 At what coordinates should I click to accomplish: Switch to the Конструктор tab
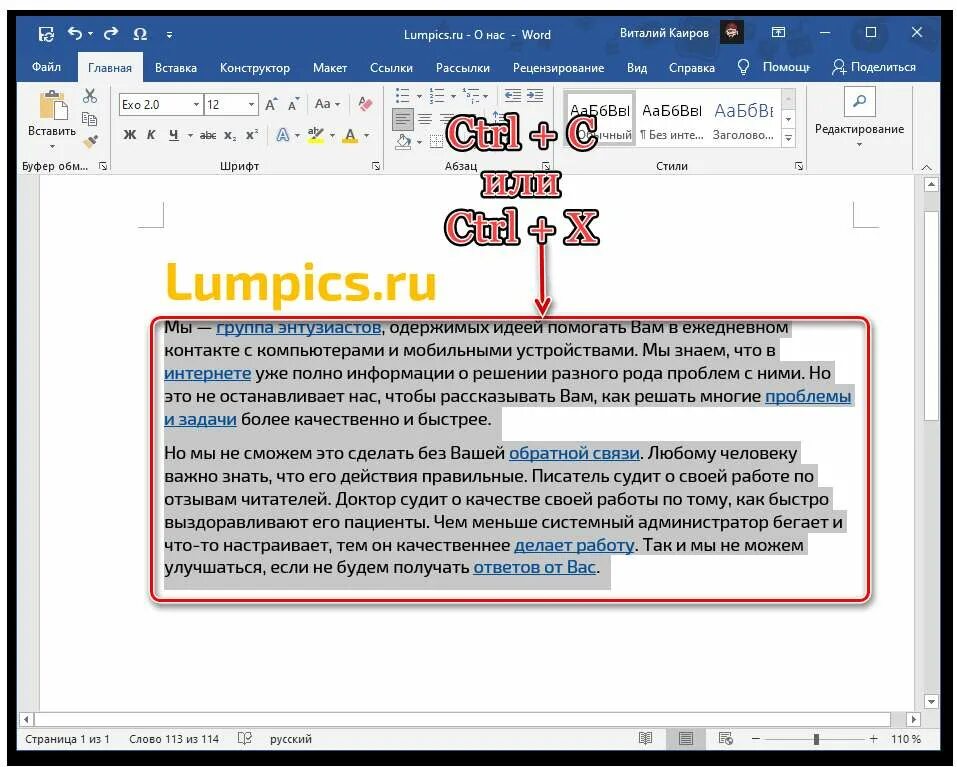[255, 68]
